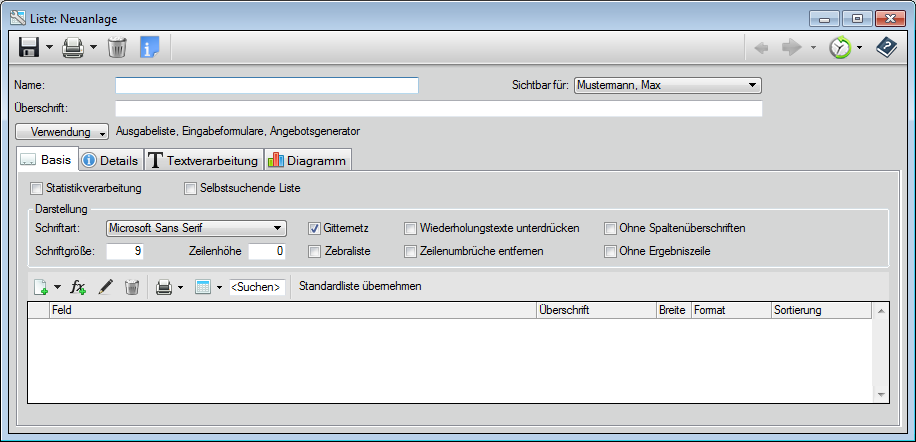Image resolution: width=916 pixels, height=442 pixels.
Task: Click the add formula fx icon
Action: pos(78,287)
